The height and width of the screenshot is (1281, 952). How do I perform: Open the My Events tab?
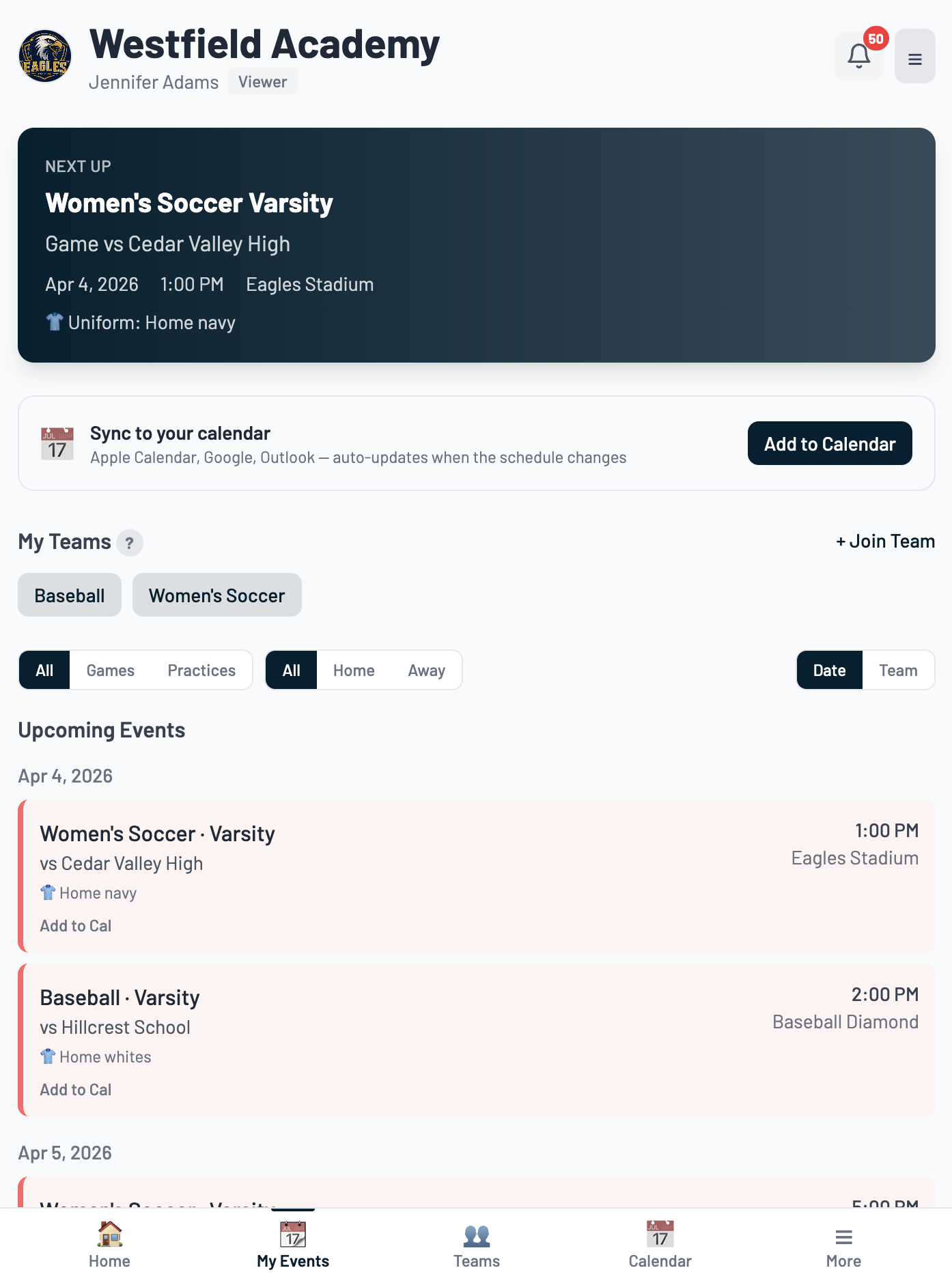click(292, 1243)
